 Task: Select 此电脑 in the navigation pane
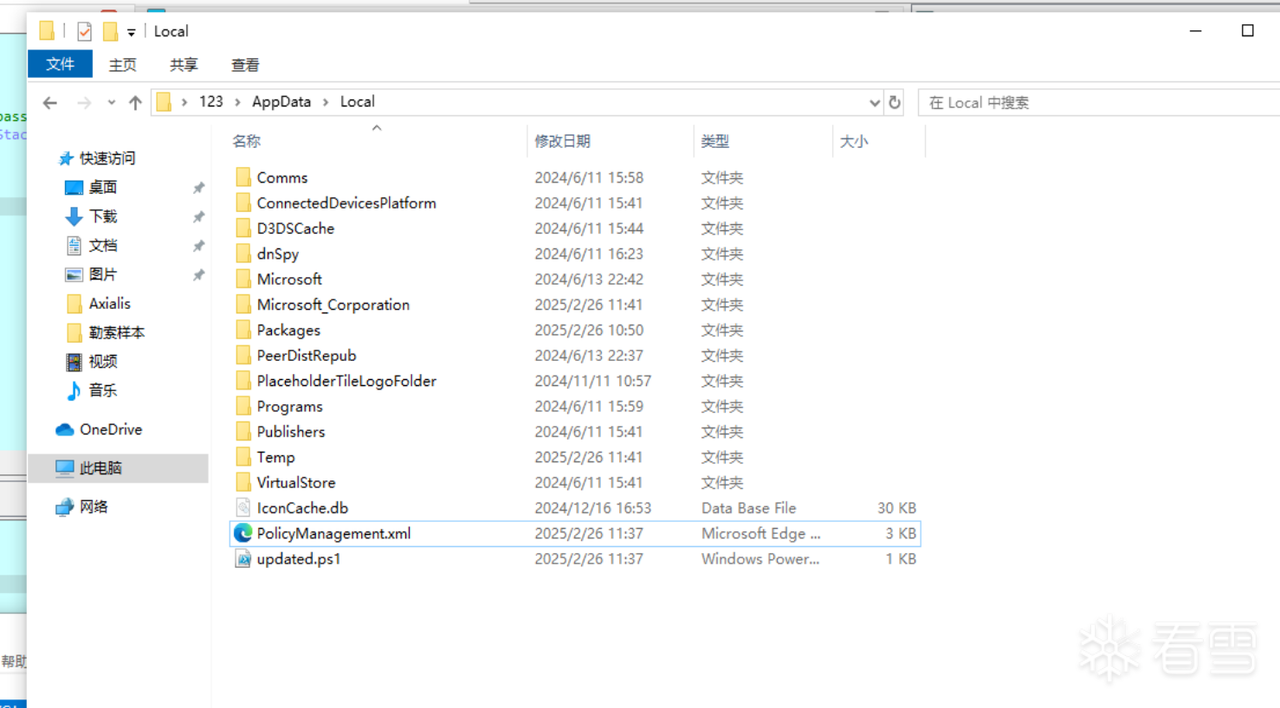coord(100,468)
